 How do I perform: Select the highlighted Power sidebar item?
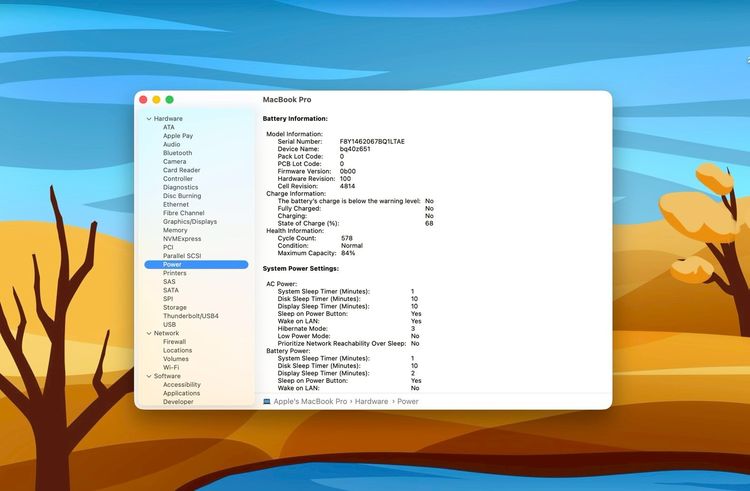tap(173, 264)
